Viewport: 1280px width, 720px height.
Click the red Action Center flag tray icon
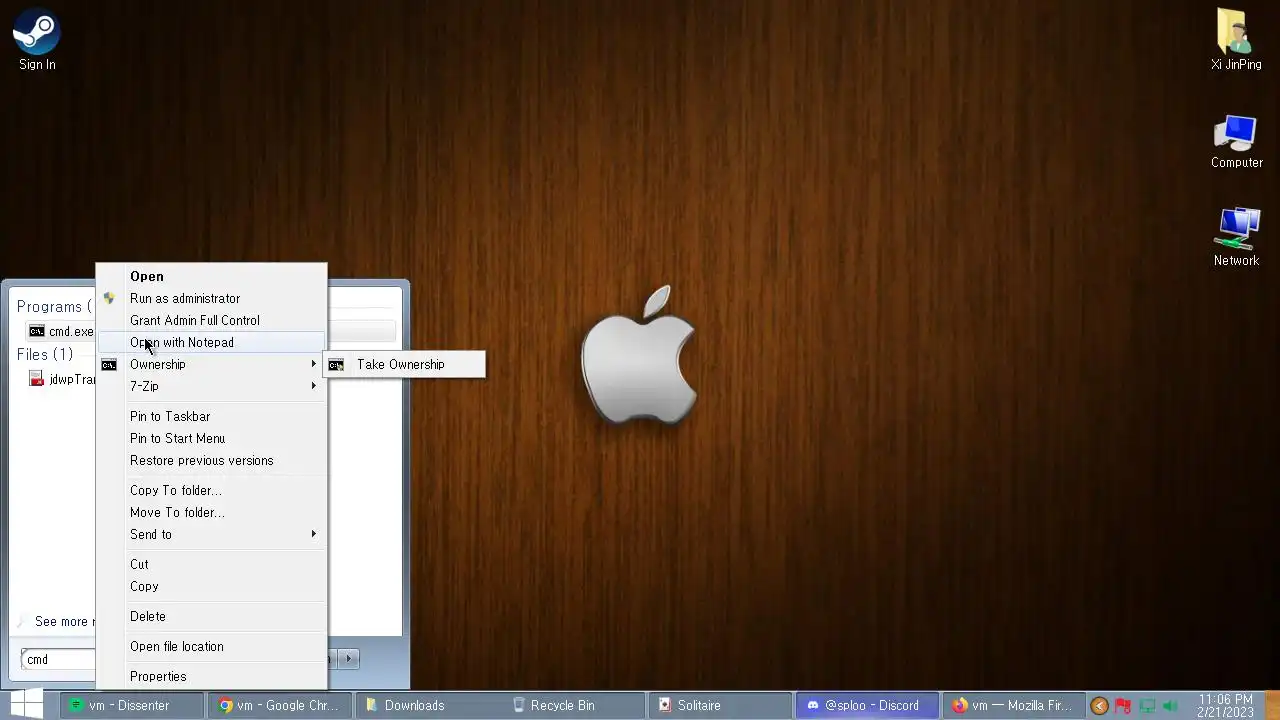[1123, 706]
